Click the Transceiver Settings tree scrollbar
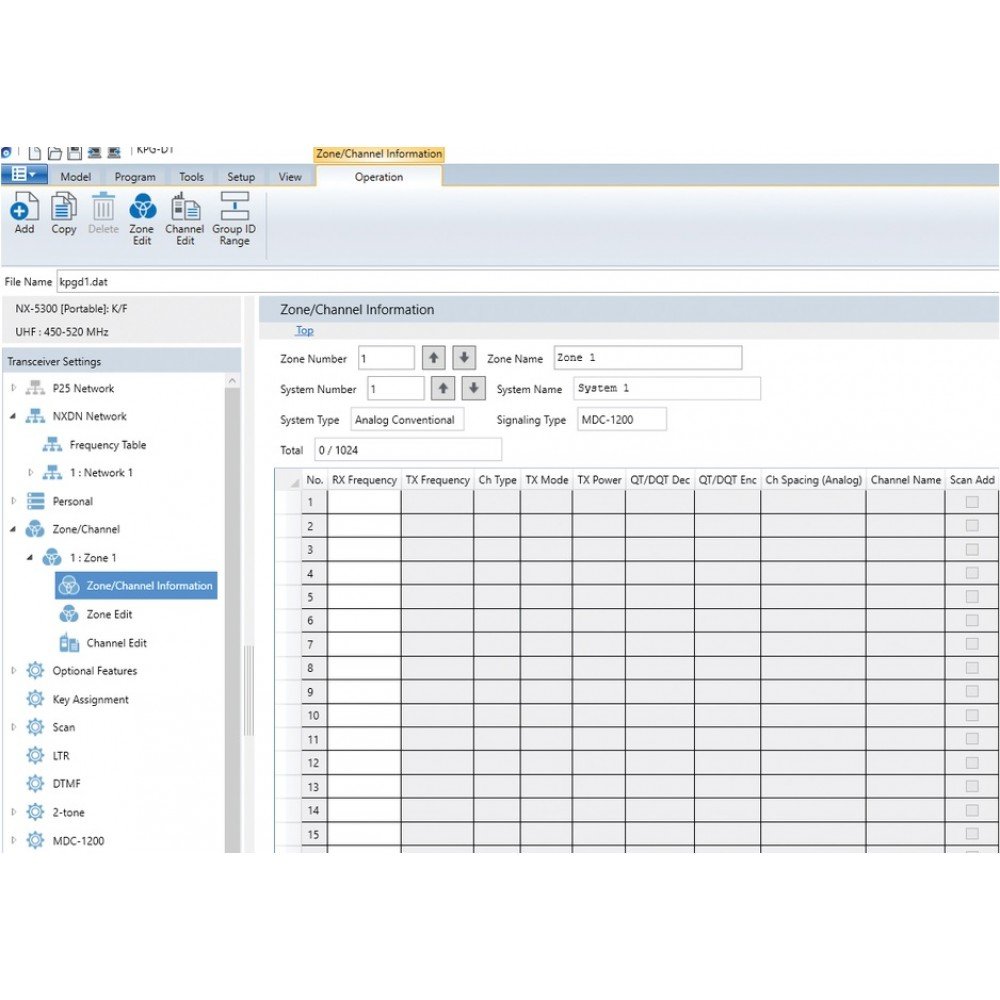 pyautogui.click(x=232, y=600)
